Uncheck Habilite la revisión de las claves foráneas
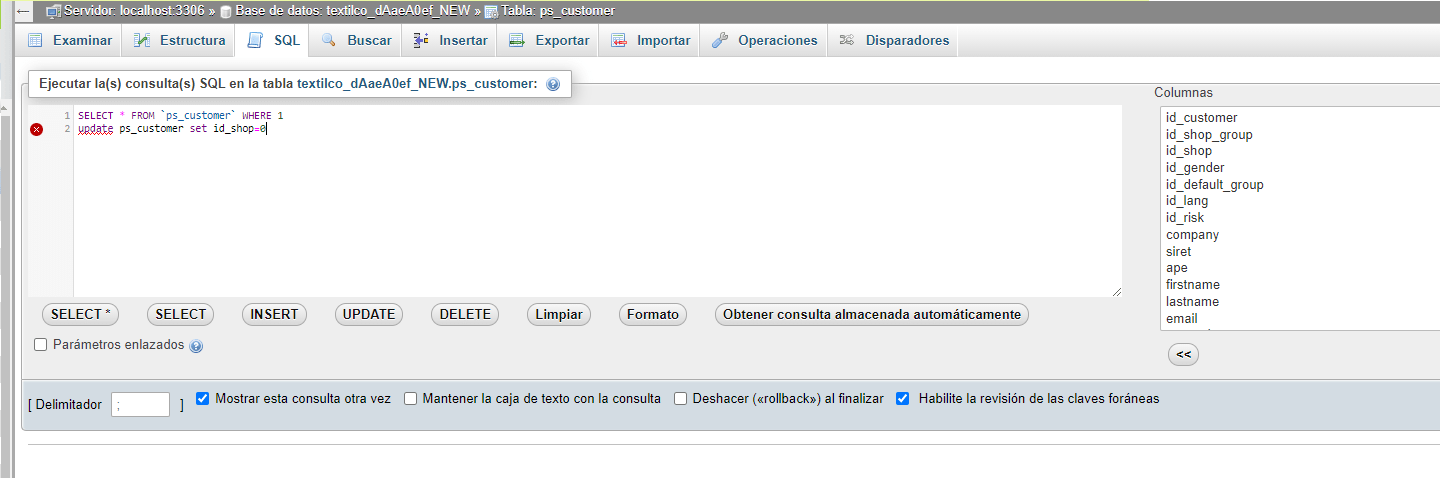 903,398
